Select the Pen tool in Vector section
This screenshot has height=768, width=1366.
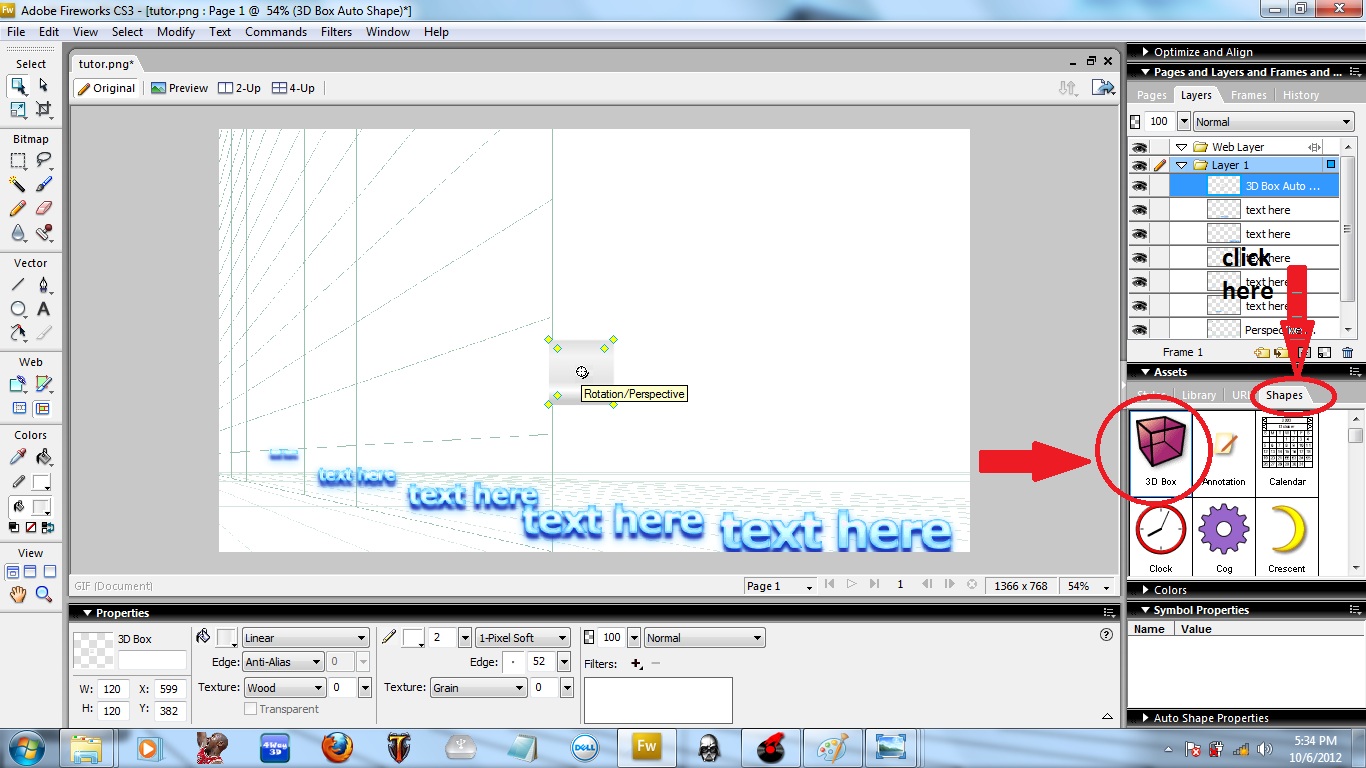click(44, 282)
